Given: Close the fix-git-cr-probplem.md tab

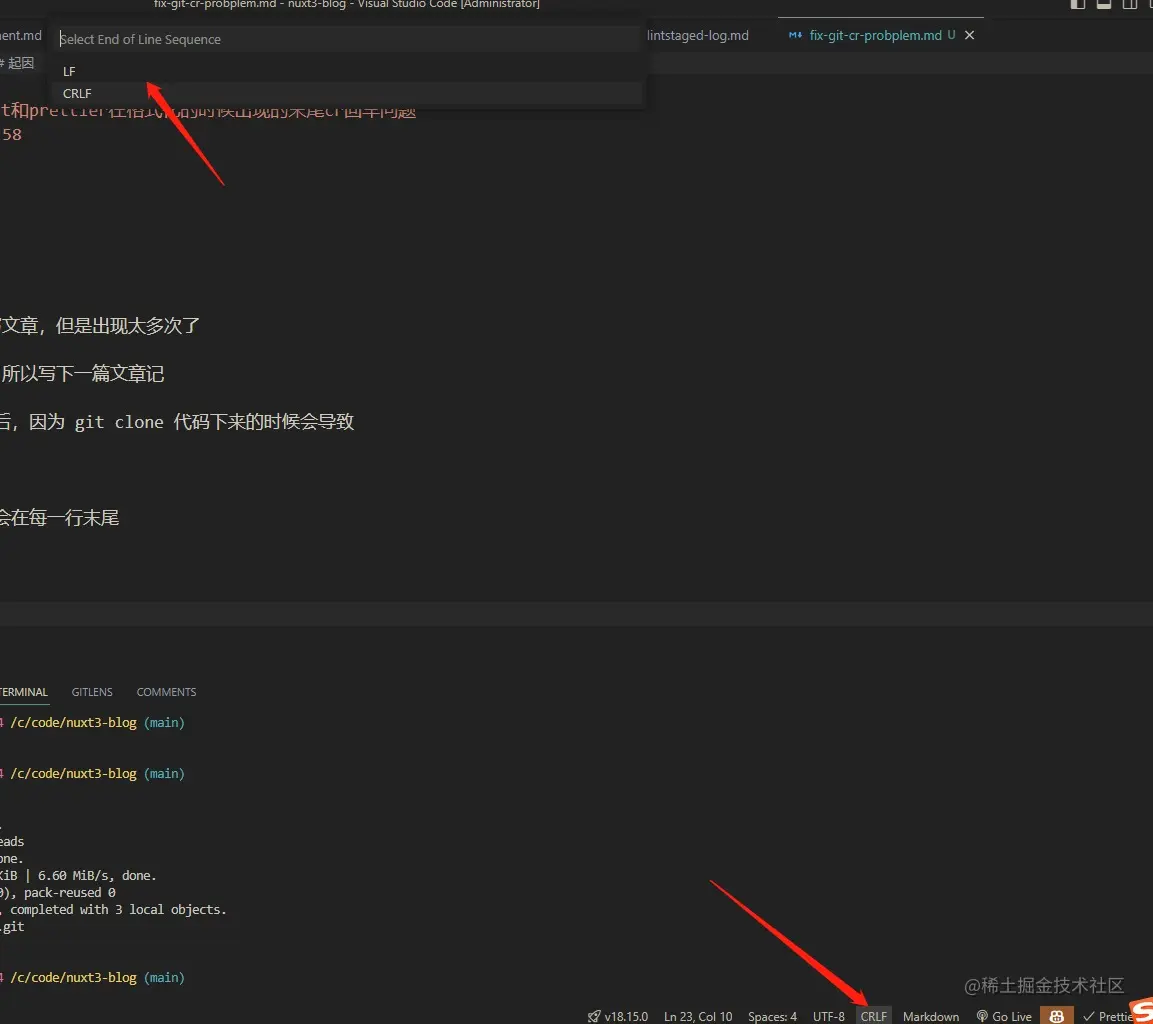Looking at the screenshot, I should pyautogui.click(x=970, y=35).
